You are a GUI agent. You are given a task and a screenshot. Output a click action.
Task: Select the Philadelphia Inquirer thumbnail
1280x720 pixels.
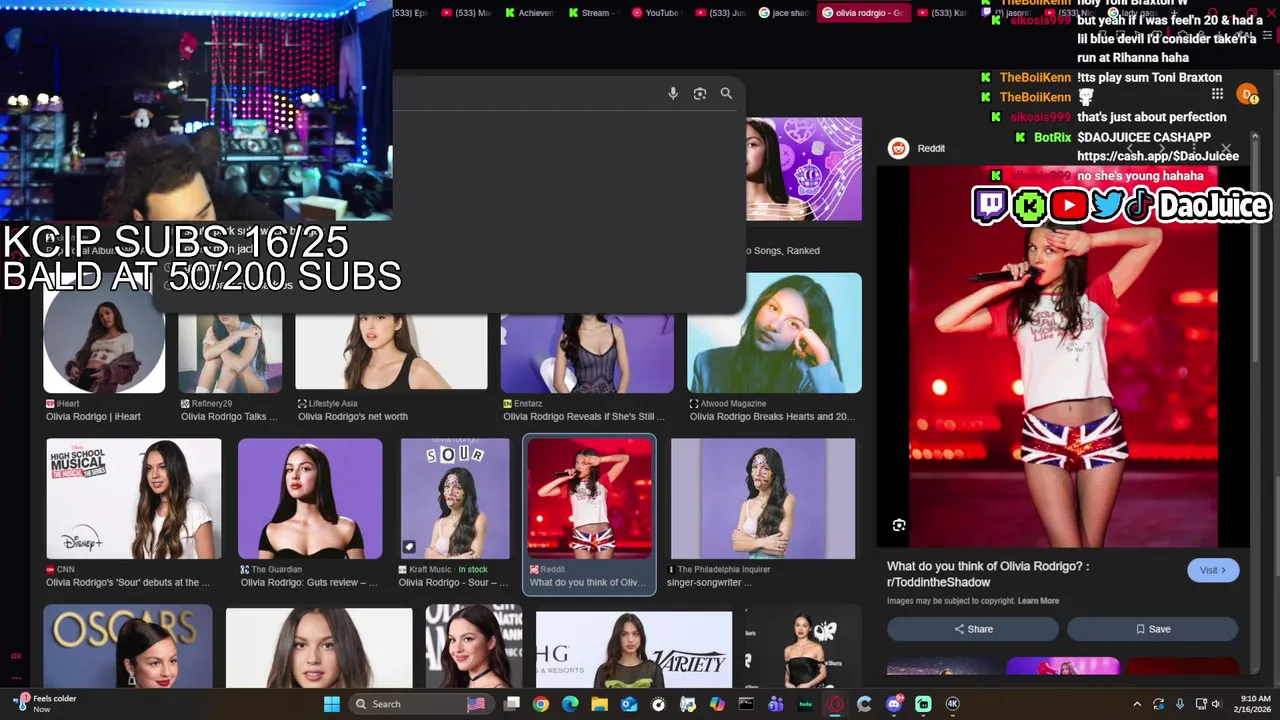tap(763, 498)
